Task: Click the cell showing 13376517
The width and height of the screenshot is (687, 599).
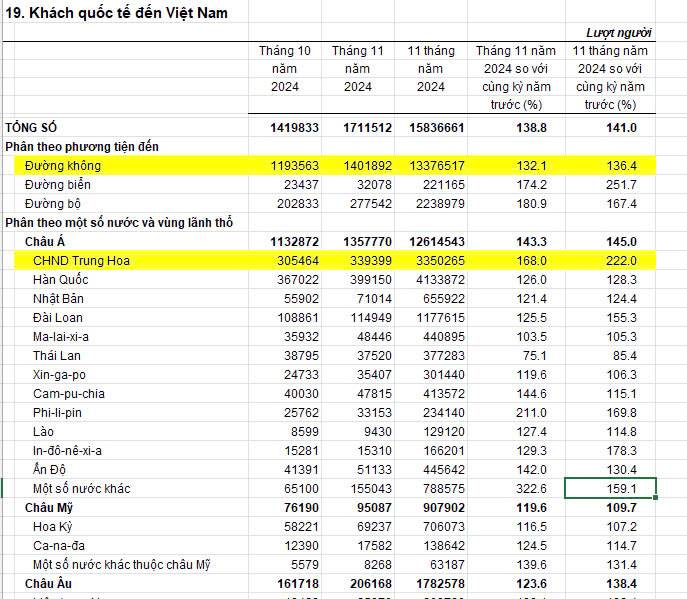Action: click(436, 166)
